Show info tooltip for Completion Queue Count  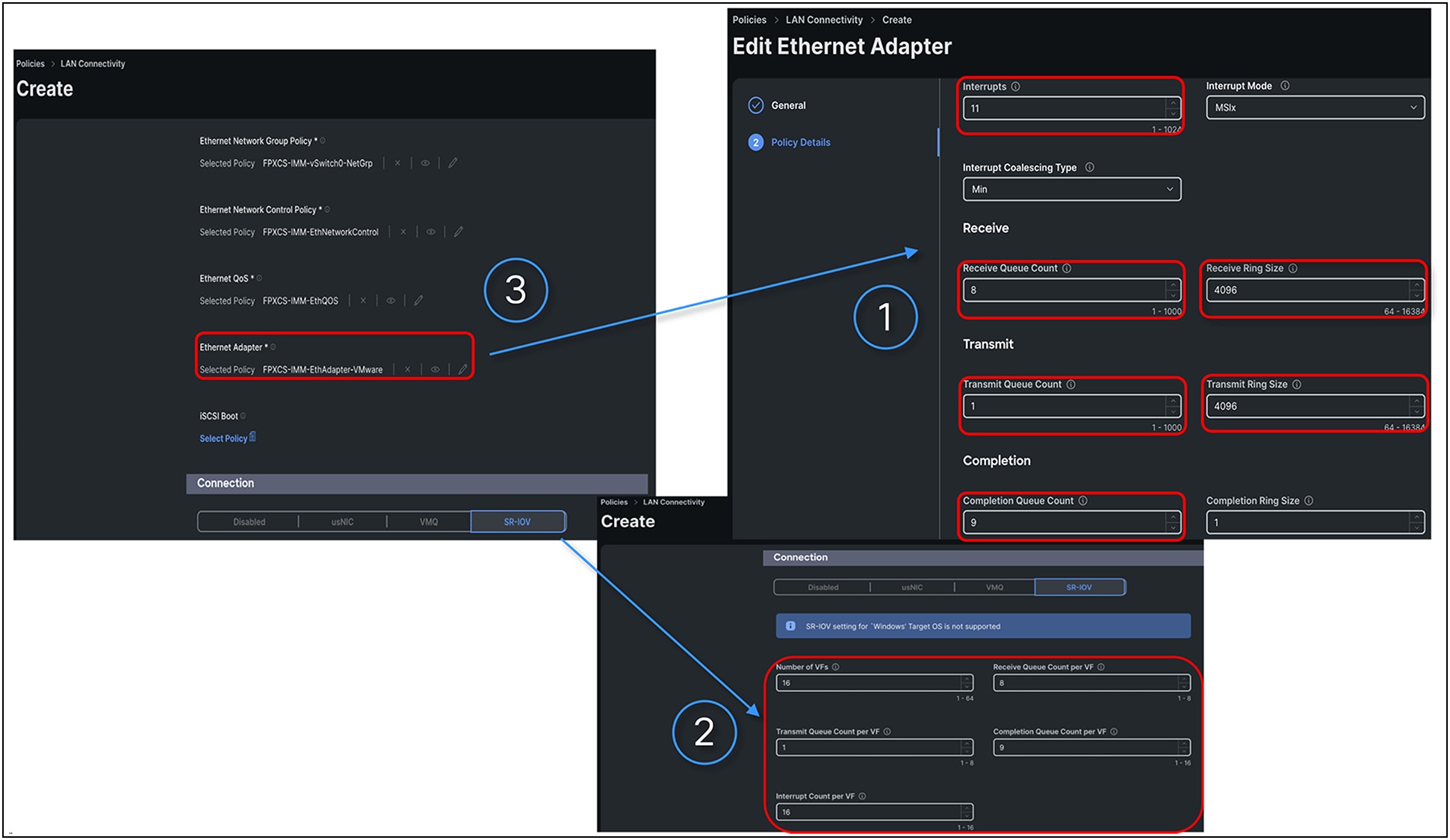tap(1083, 501)
